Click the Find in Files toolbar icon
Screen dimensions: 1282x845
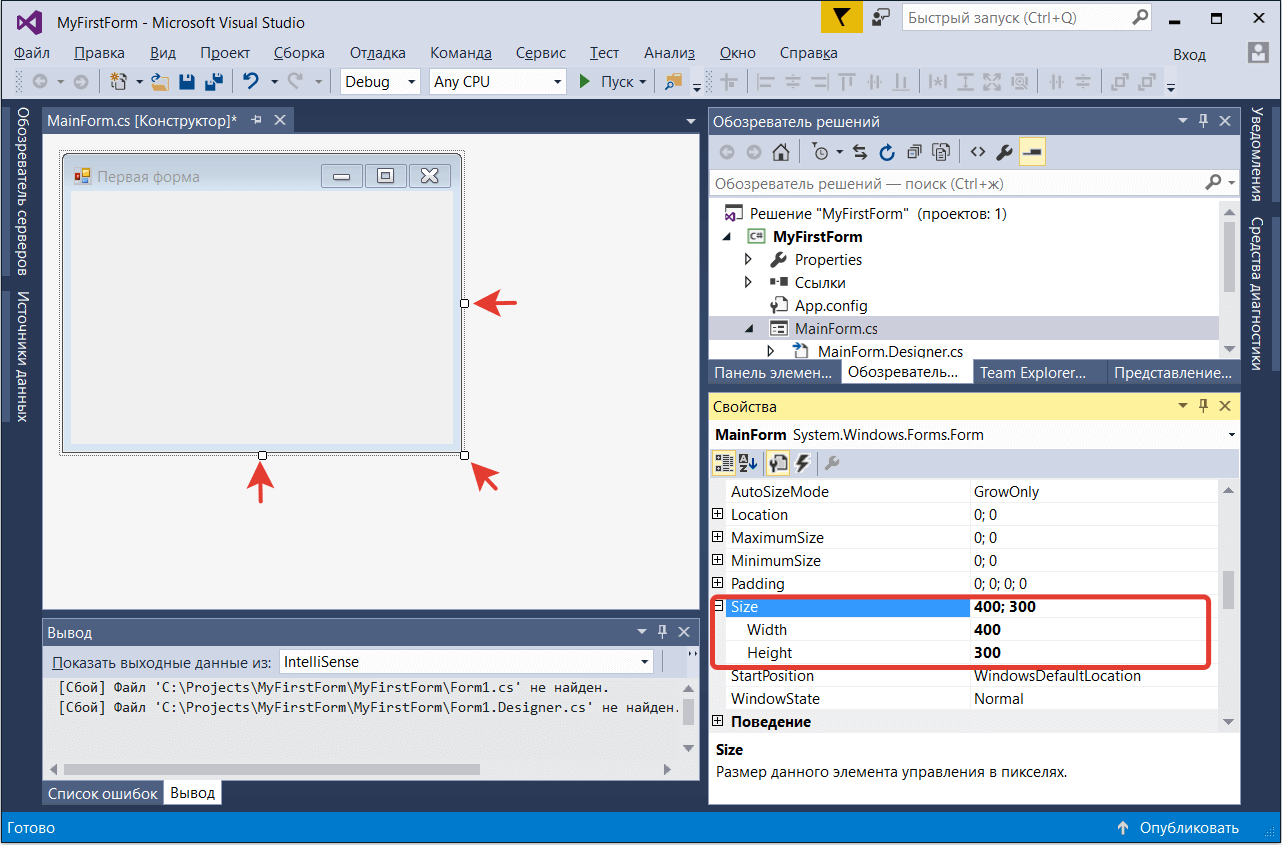tap(673, 82)
